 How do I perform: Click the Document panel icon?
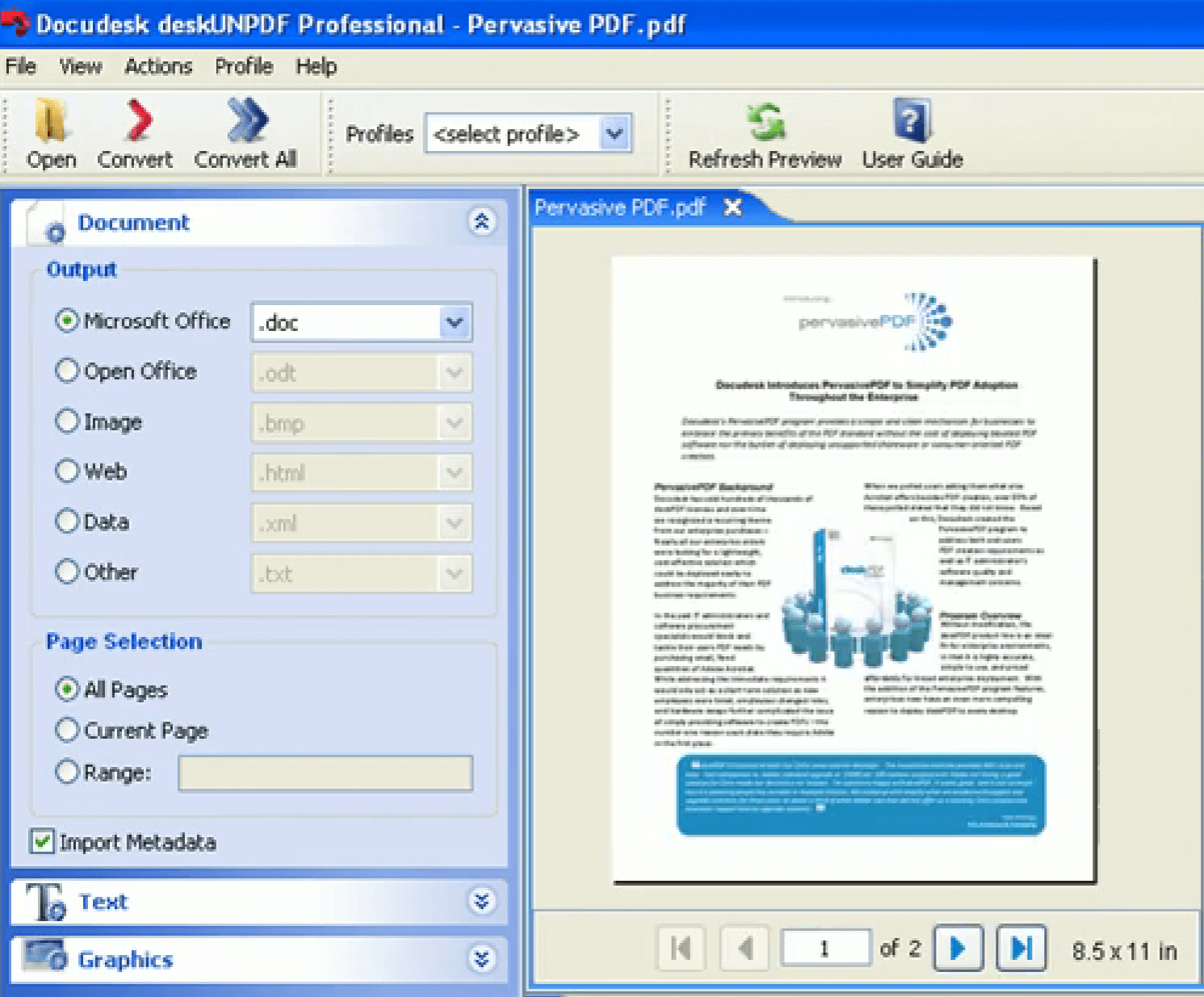53,229
